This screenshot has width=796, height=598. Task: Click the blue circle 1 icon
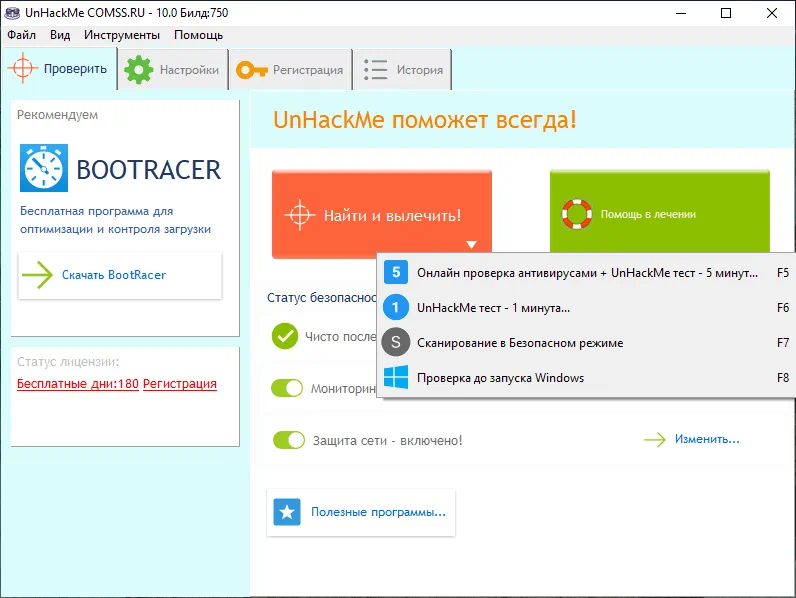point(396,307)
